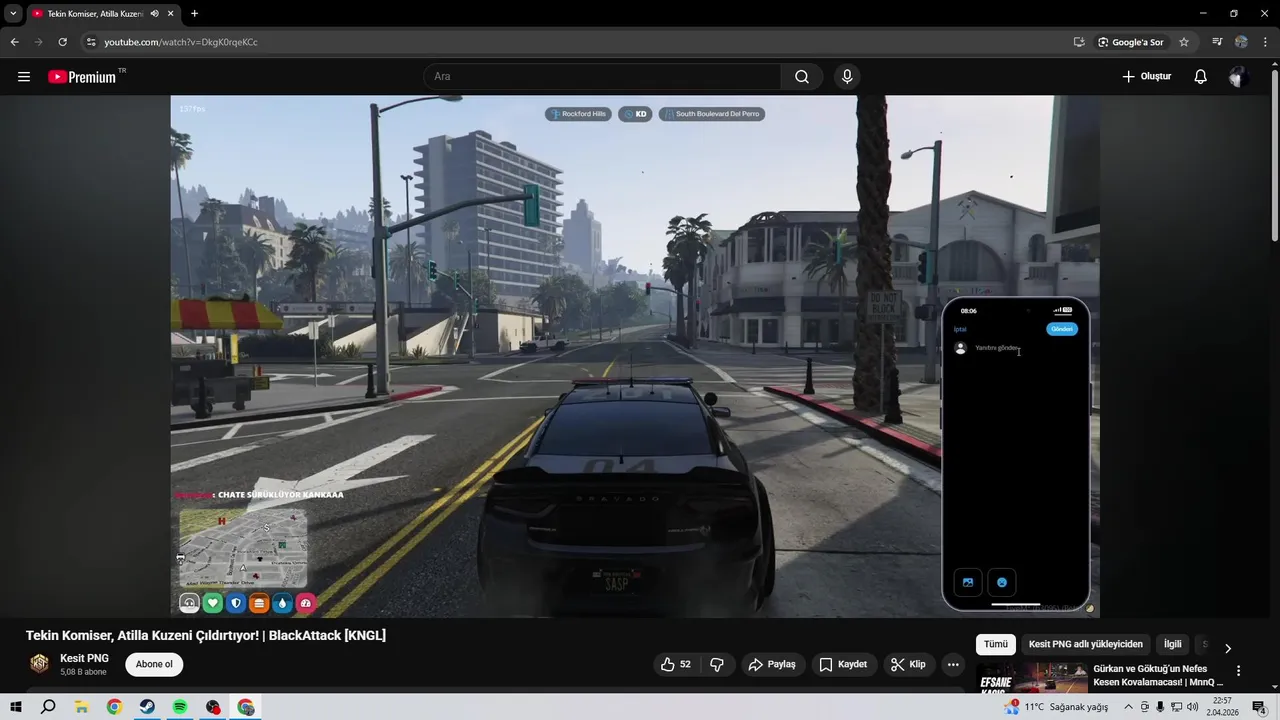This screenshot has height=720, width=1280.
Task: Click the video player to pause
Action: point(635,356)
